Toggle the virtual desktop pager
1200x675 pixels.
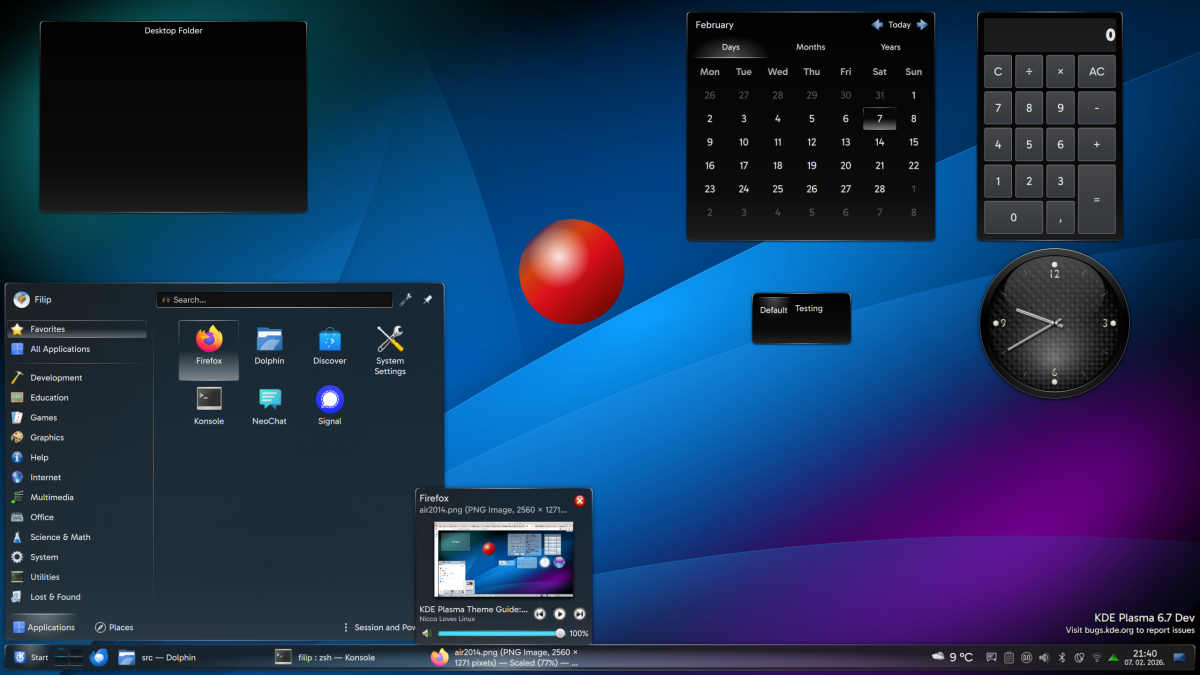(69, 657)
